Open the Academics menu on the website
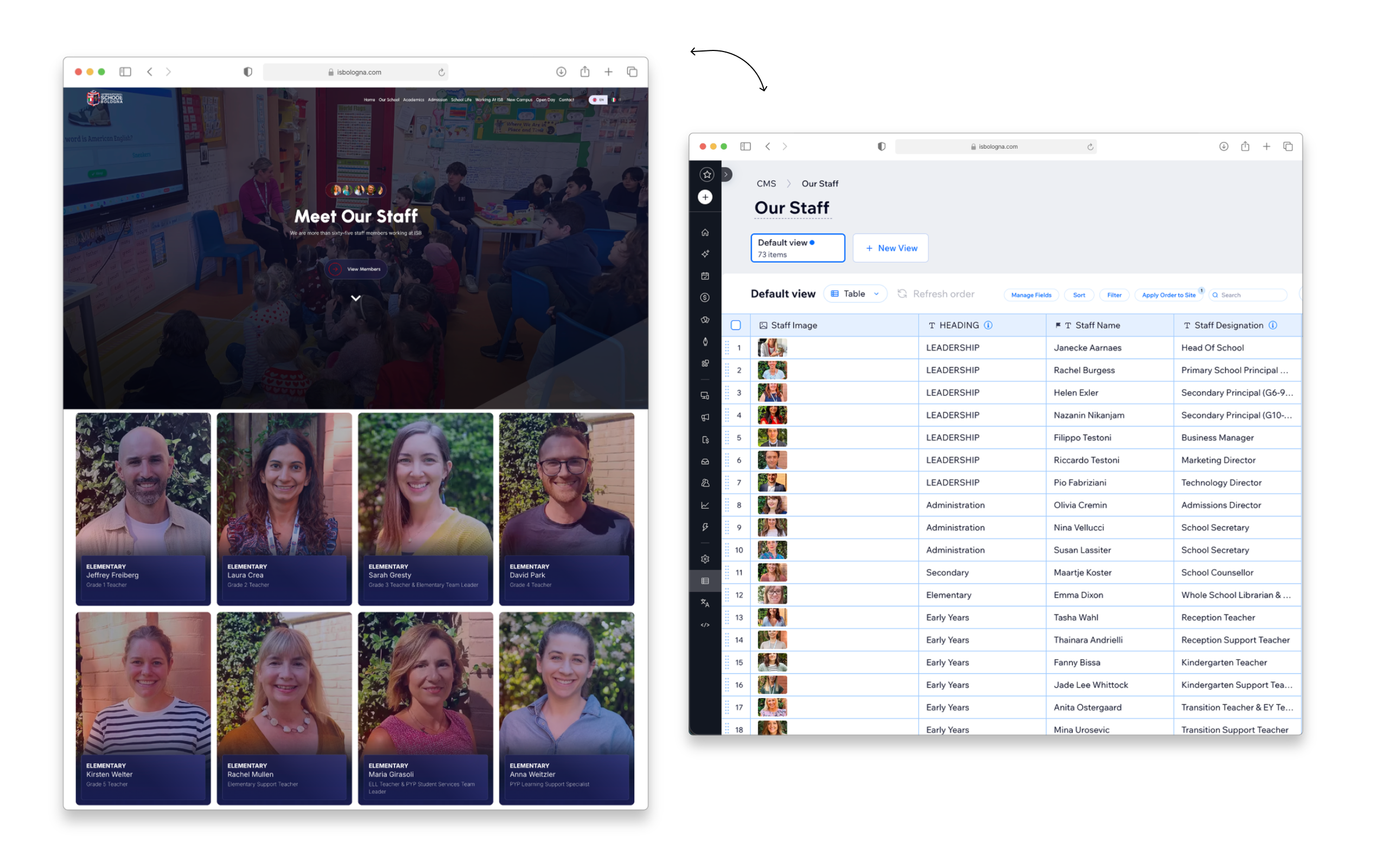1389x868 pixels. (x=413, y=99)
